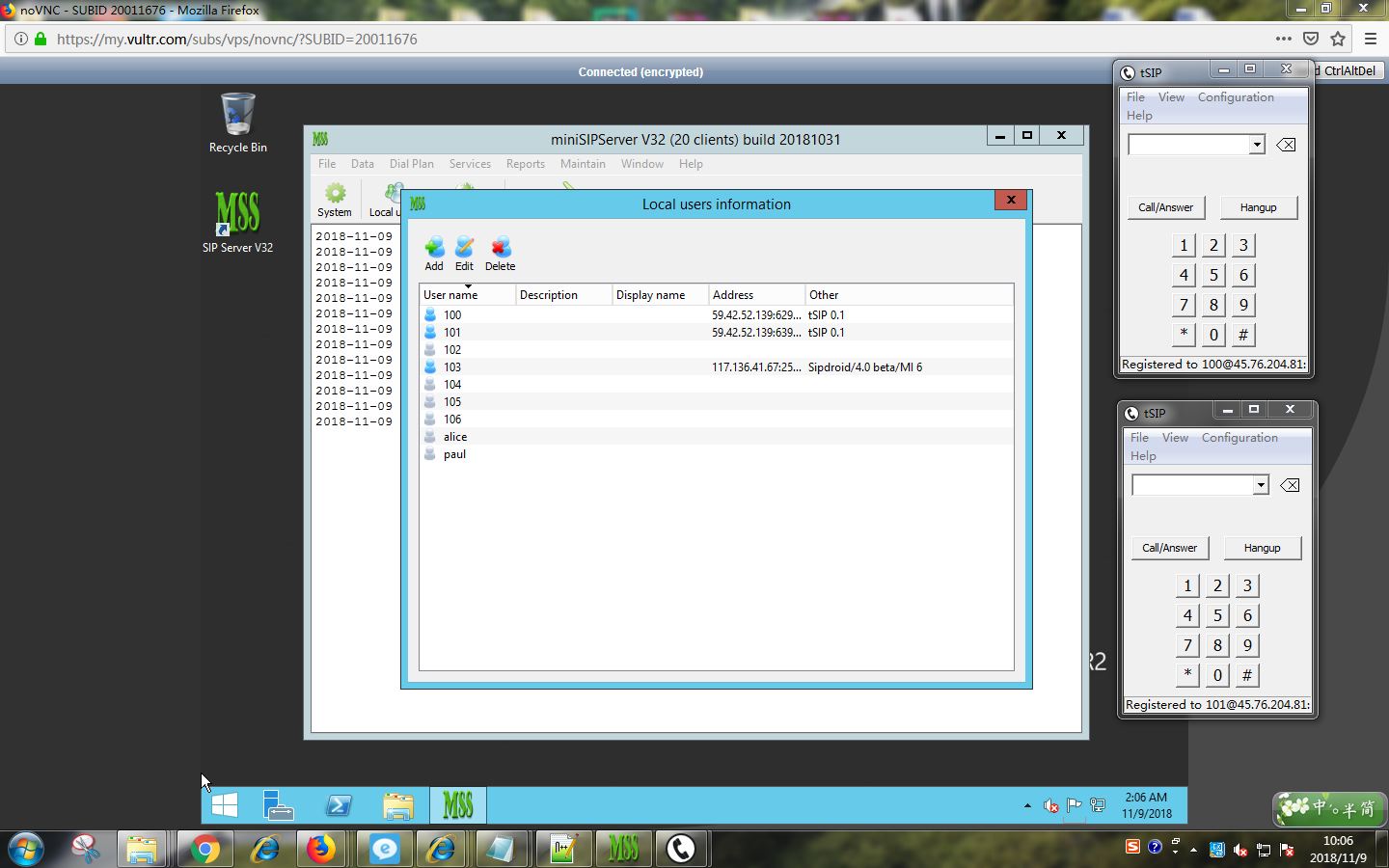Click the remote Windows Start button
The image size is (1389, 868).
[x=224, y=805]
